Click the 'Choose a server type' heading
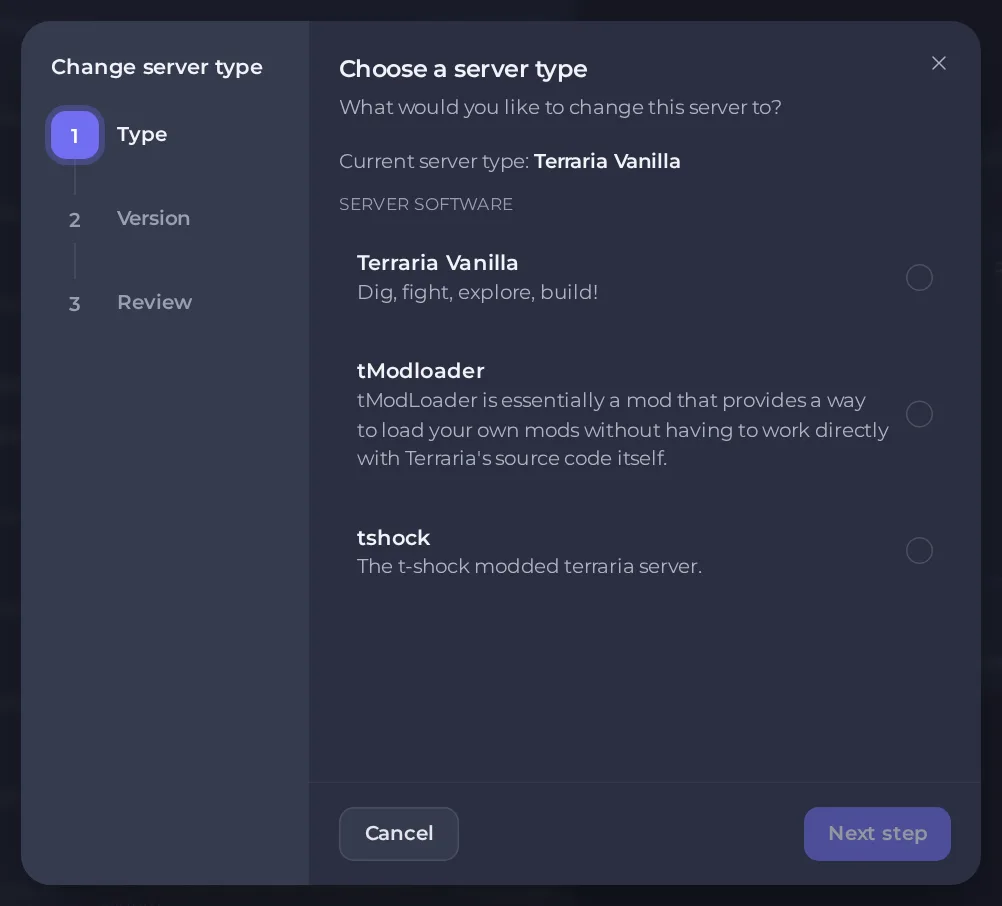1002x906 pixels. 463,69
